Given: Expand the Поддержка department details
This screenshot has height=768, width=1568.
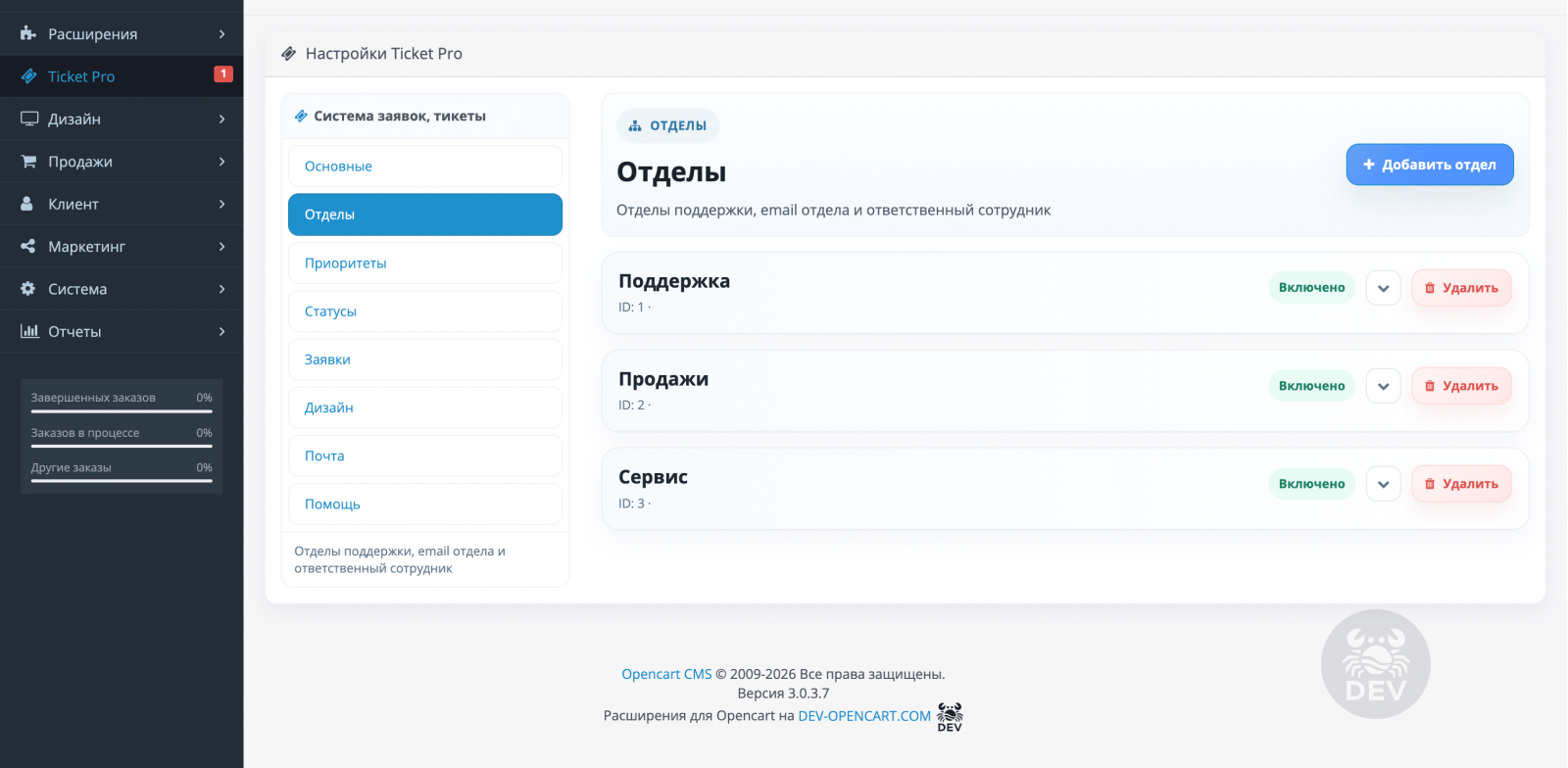Looking at the screenshot, I should pyautogui.click(x=1384, y=288).
